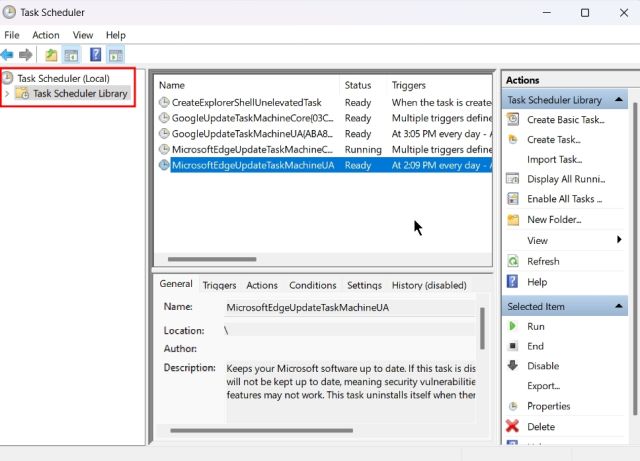Click the Create Basic Task icon
640x461 pixels.
tap(514, 120)
